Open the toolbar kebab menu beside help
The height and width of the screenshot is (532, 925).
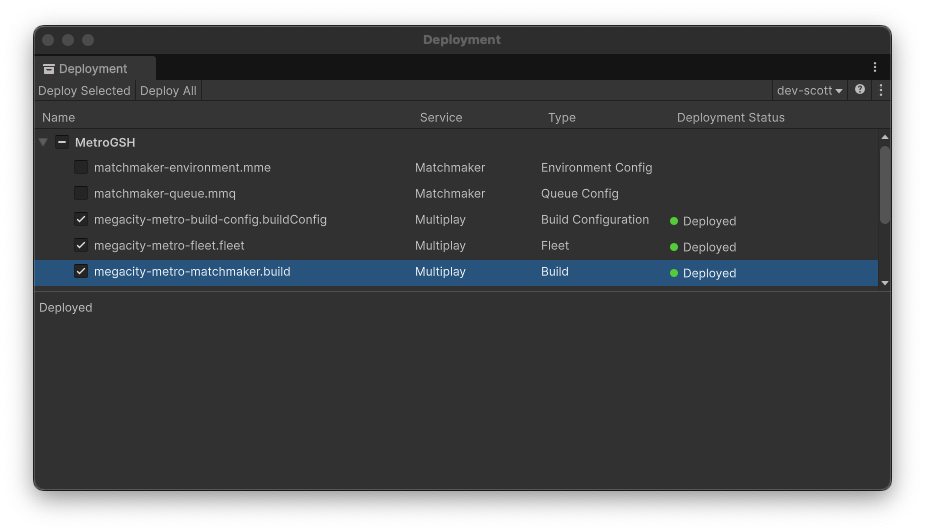881,90
